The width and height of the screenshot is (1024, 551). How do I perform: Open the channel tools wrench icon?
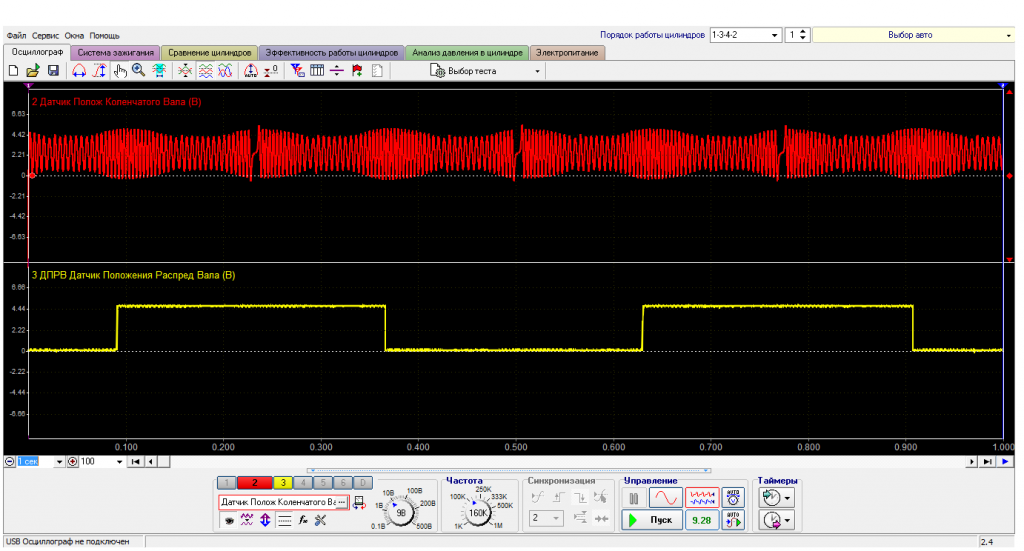coord(321,520)
